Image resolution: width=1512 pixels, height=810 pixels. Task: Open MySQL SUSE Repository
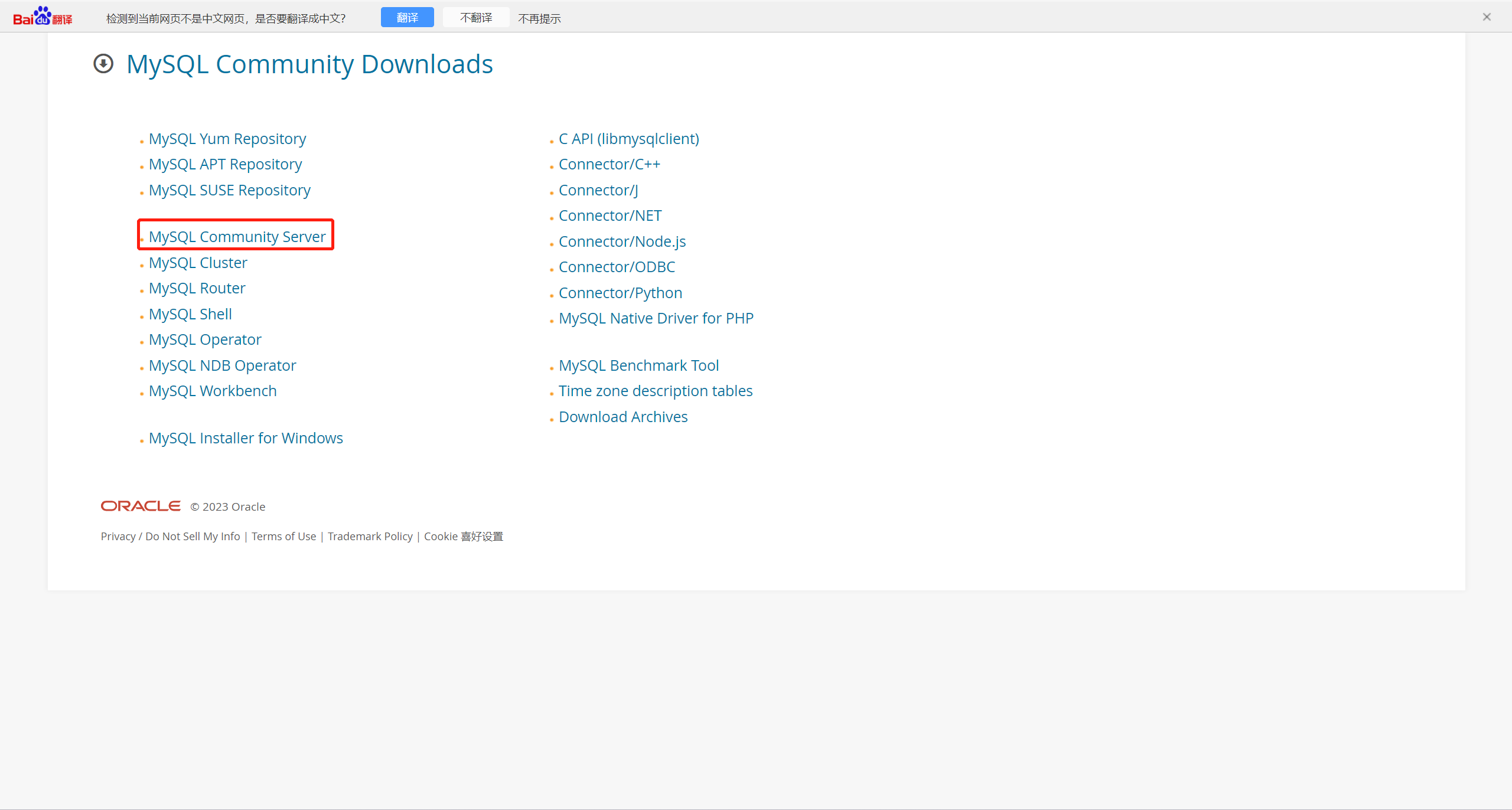click(230, 190)
